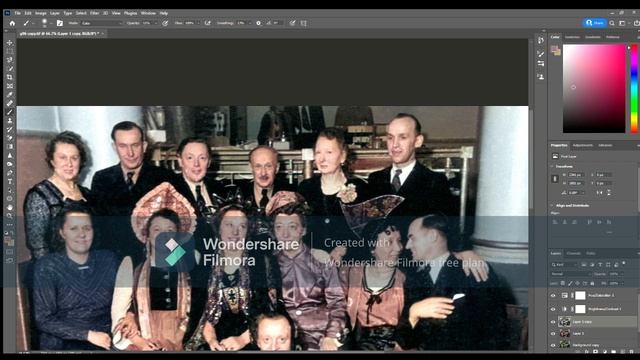The height and width of the screenshot is (360, 640).
Task: Select the History Brush tool
Action: pyautogui.click(x=9, y=129)
